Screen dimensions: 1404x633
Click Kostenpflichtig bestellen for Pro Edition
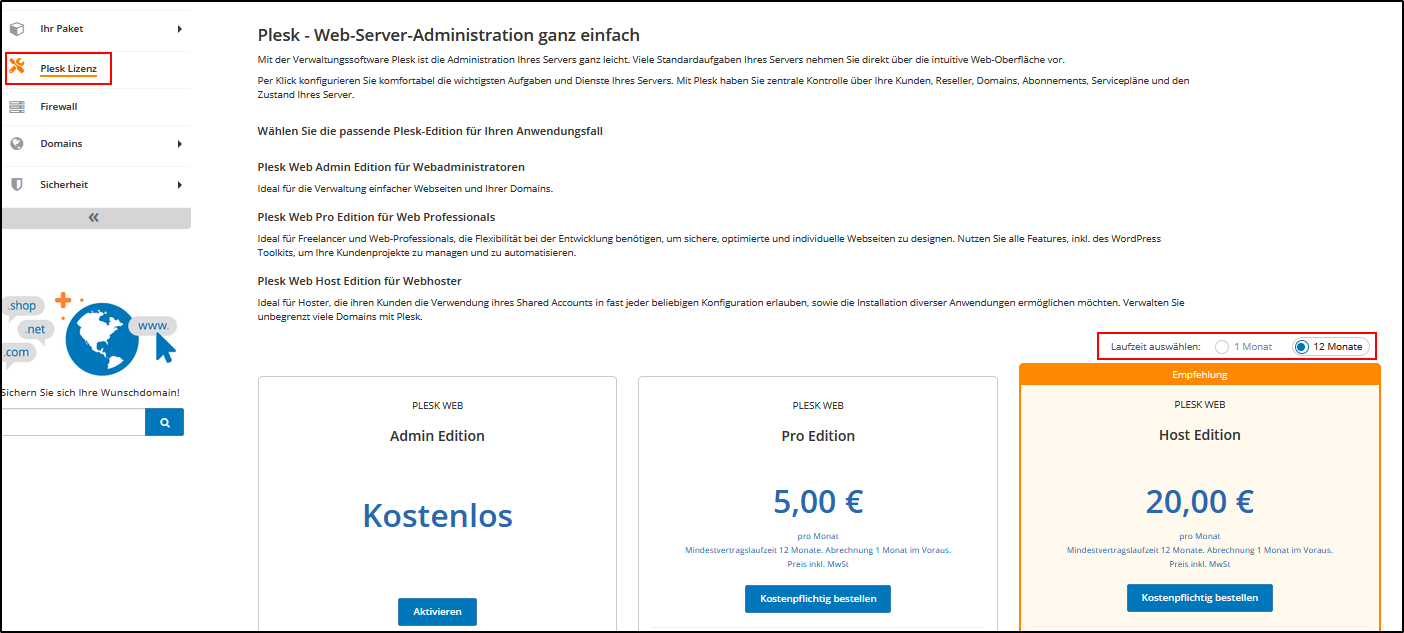817,598
